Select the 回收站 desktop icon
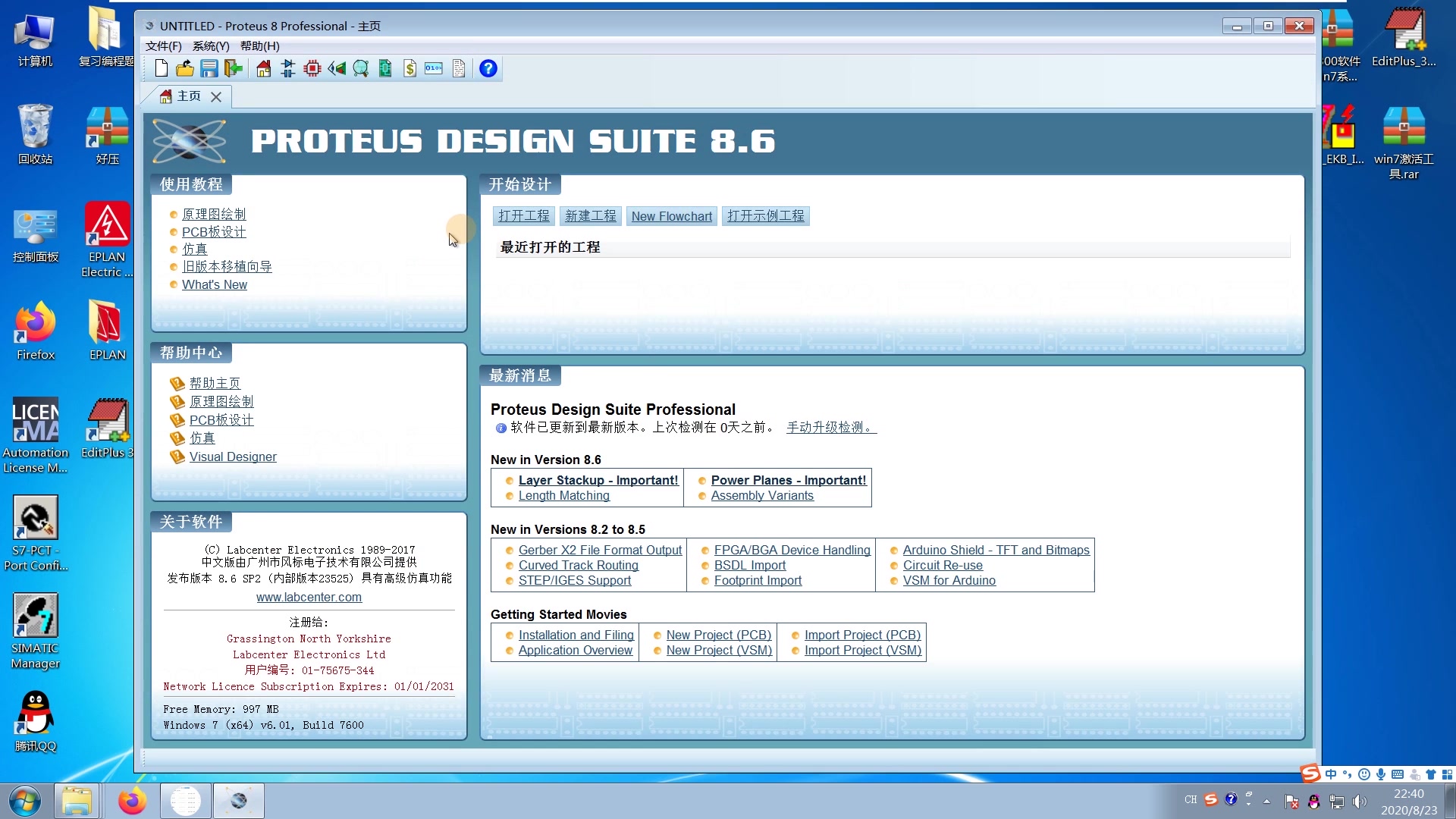The width and height of the screenshot is (1456, 819). pos(35,134)
